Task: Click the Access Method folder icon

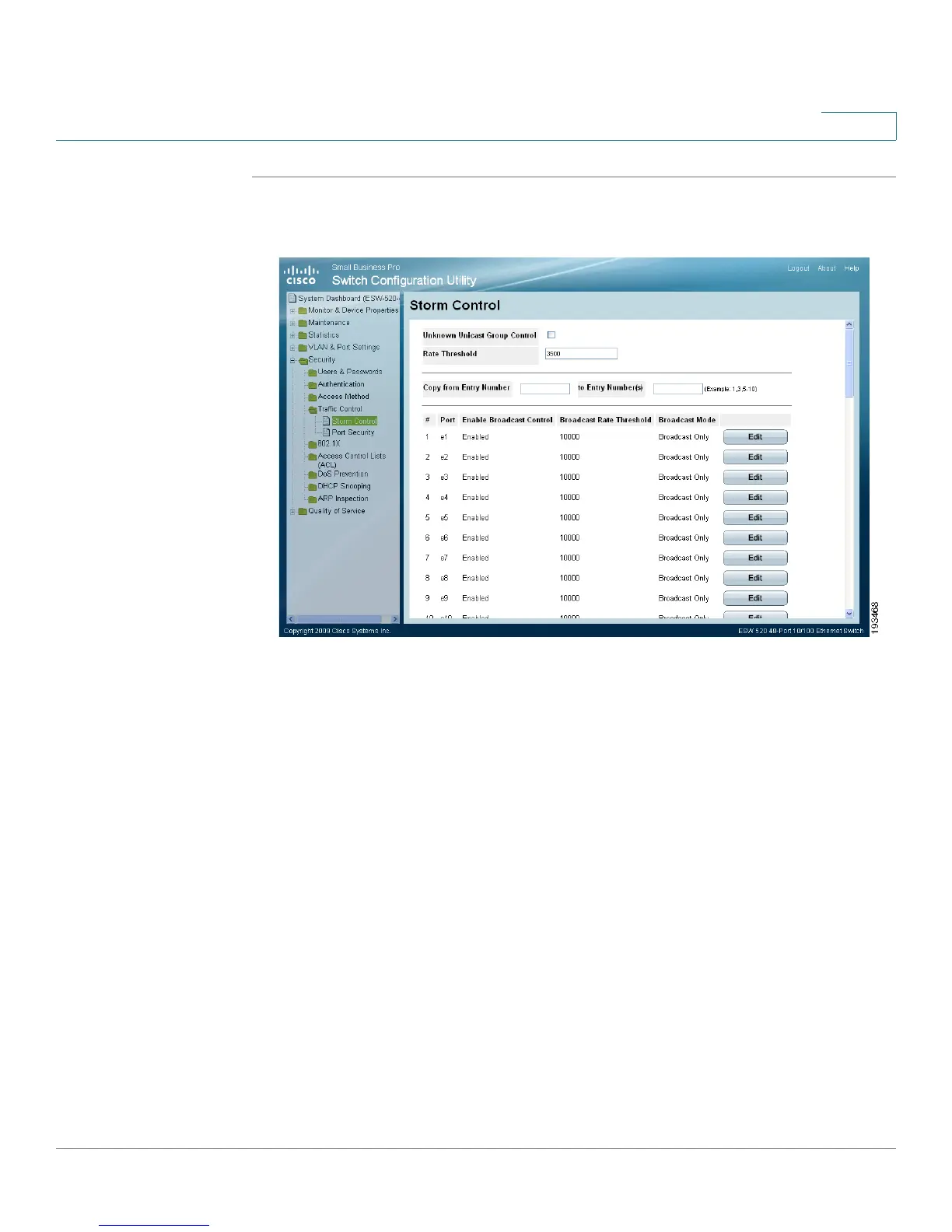Action: (313, 397)
